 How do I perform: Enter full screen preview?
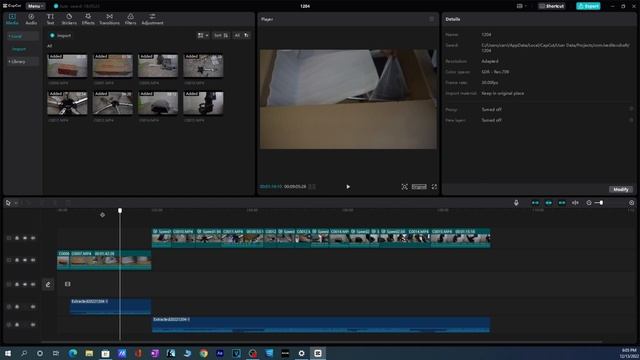(434, 187)
